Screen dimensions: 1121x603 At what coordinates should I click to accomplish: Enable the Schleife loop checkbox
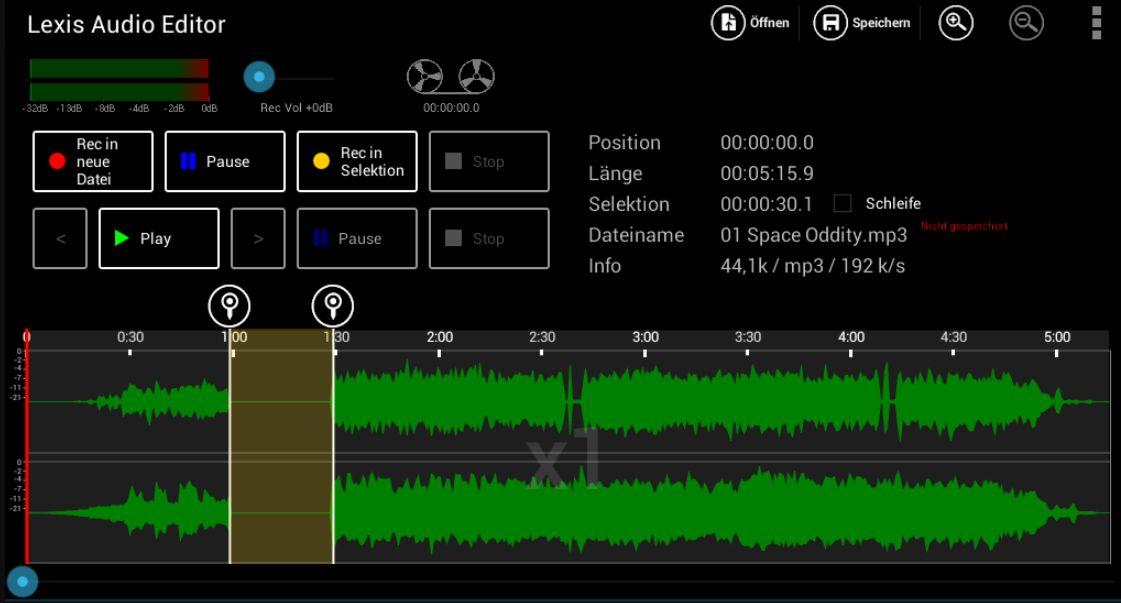pos(842,204)
